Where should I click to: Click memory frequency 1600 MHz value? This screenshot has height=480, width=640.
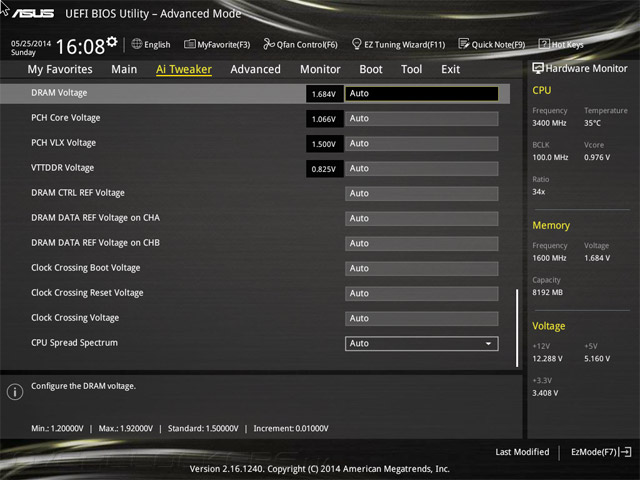pos(549,258)
